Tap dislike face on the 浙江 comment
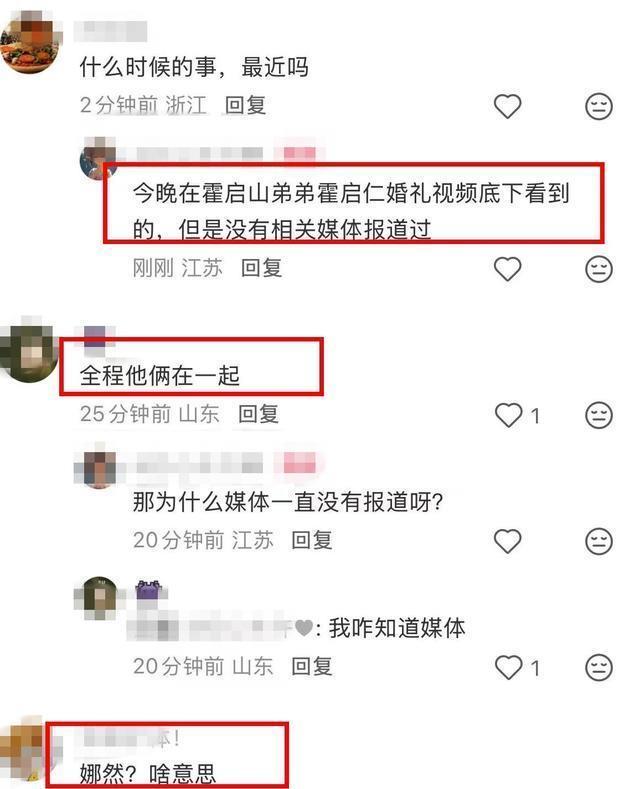The height and width of the screenshot is (789, 640). pos(599,106)
